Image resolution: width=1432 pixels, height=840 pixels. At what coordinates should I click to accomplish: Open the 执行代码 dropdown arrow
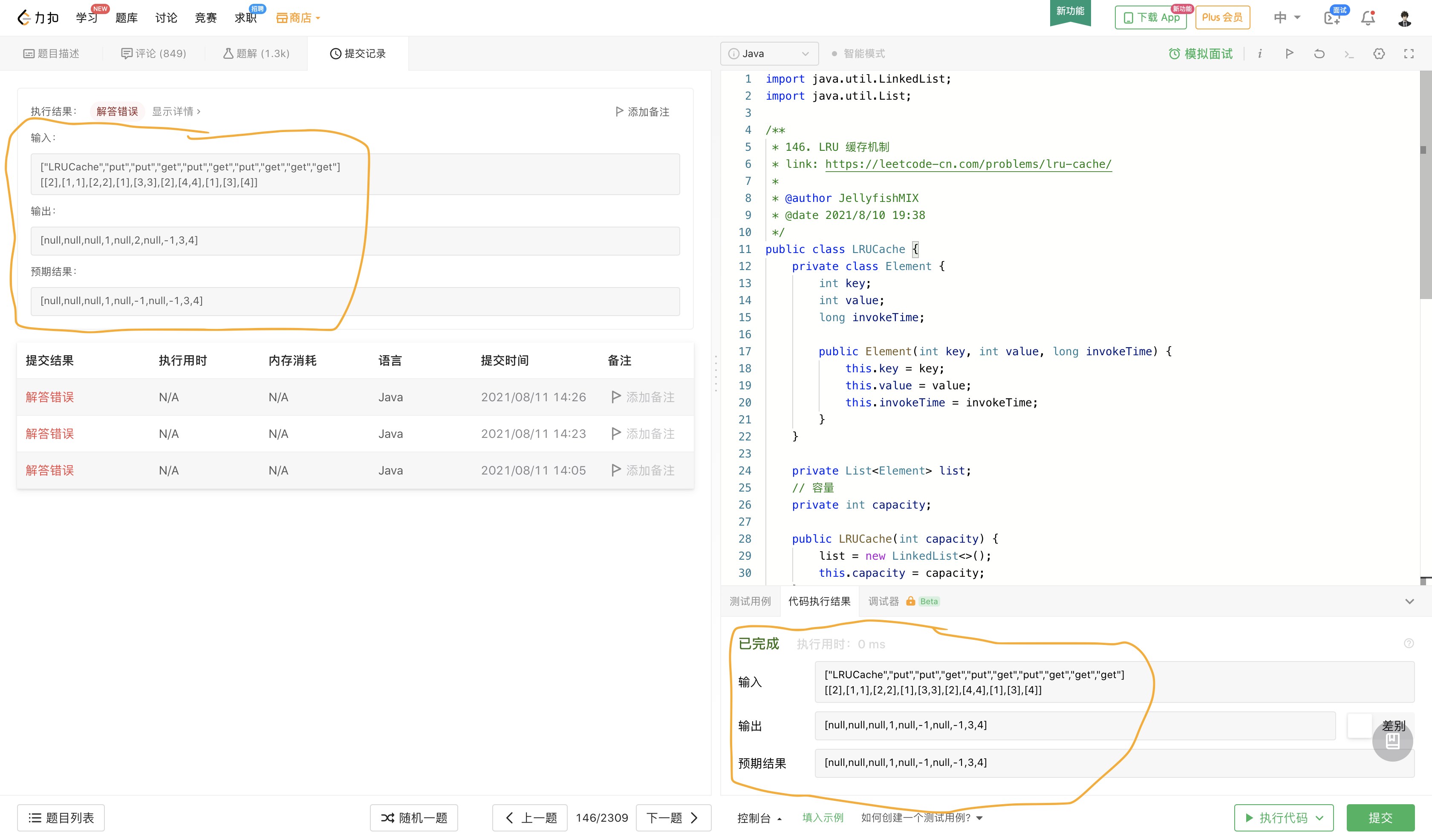(x=1319, y=818)
